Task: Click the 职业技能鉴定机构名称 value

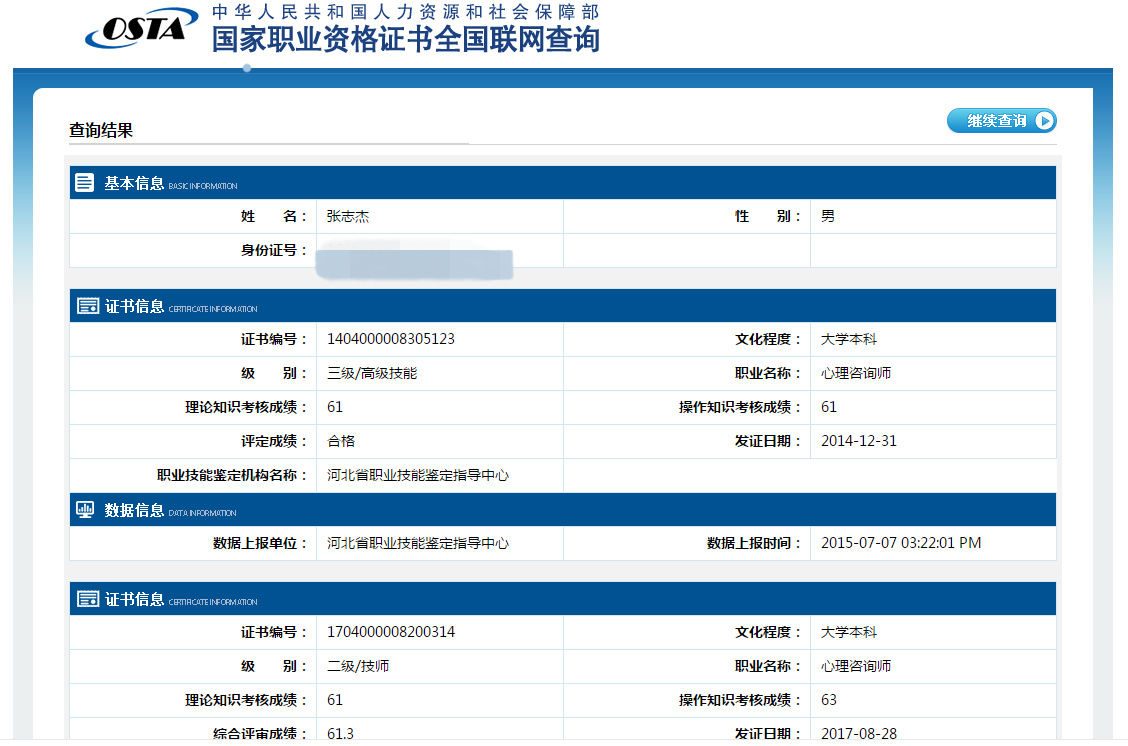Action: click(418, 475)
